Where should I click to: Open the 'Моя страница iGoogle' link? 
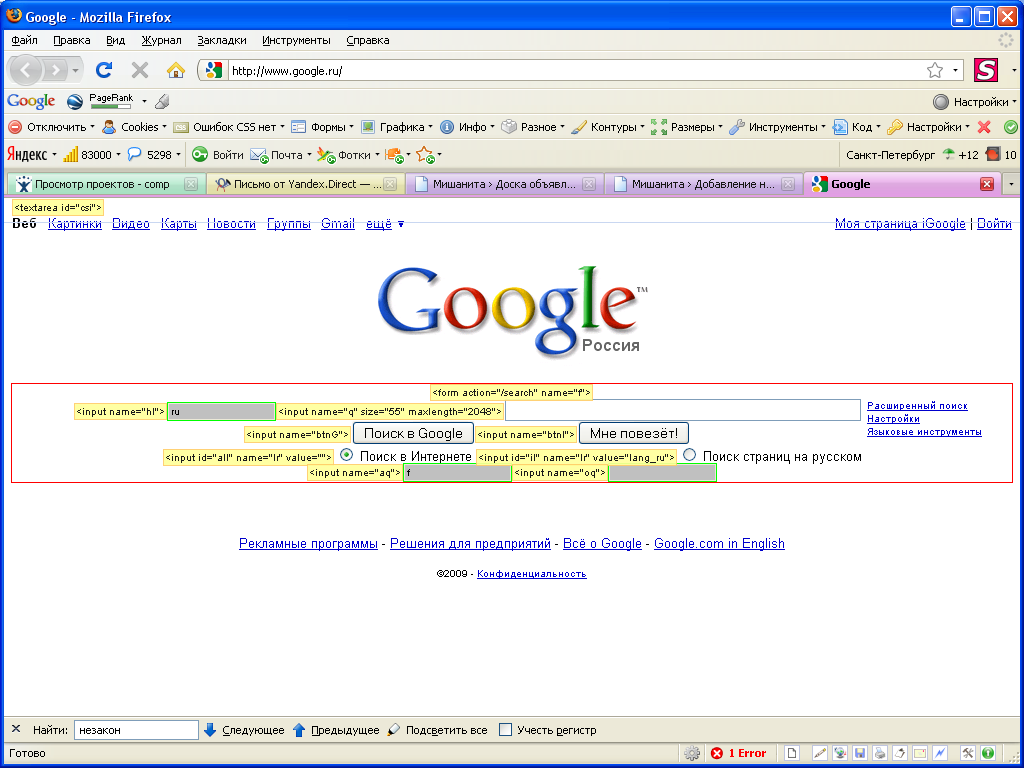pos(900,224)
